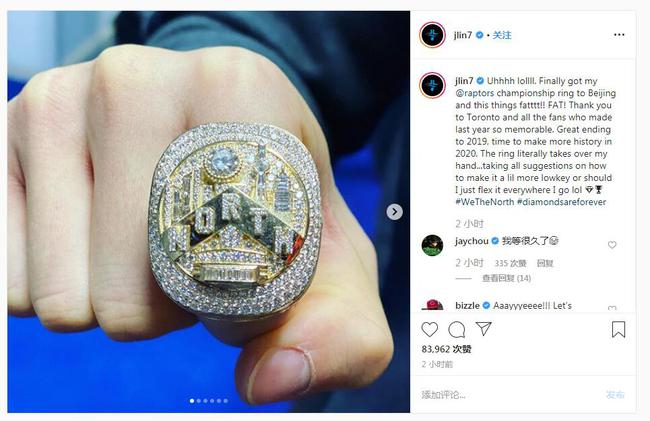Click bizzle's profile avatar

(x=432, y=305)
